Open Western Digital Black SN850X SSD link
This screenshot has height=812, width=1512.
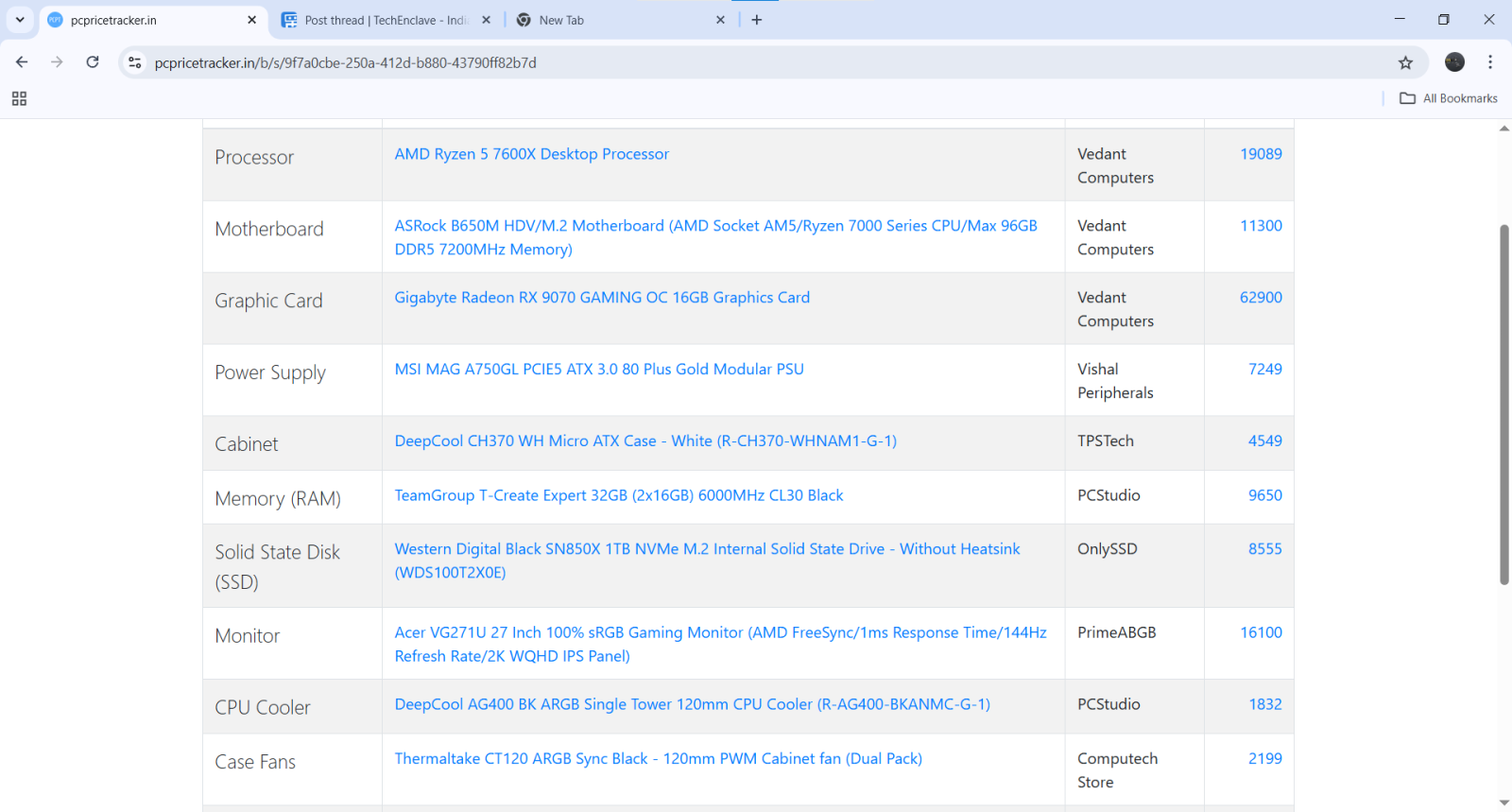click(707, 561)
